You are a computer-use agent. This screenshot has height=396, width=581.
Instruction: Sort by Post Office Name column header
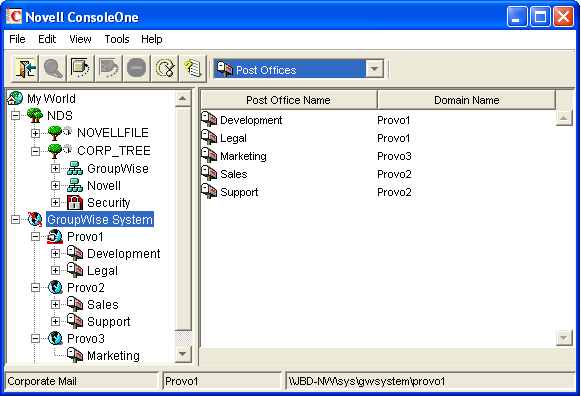tap(289, 100)
